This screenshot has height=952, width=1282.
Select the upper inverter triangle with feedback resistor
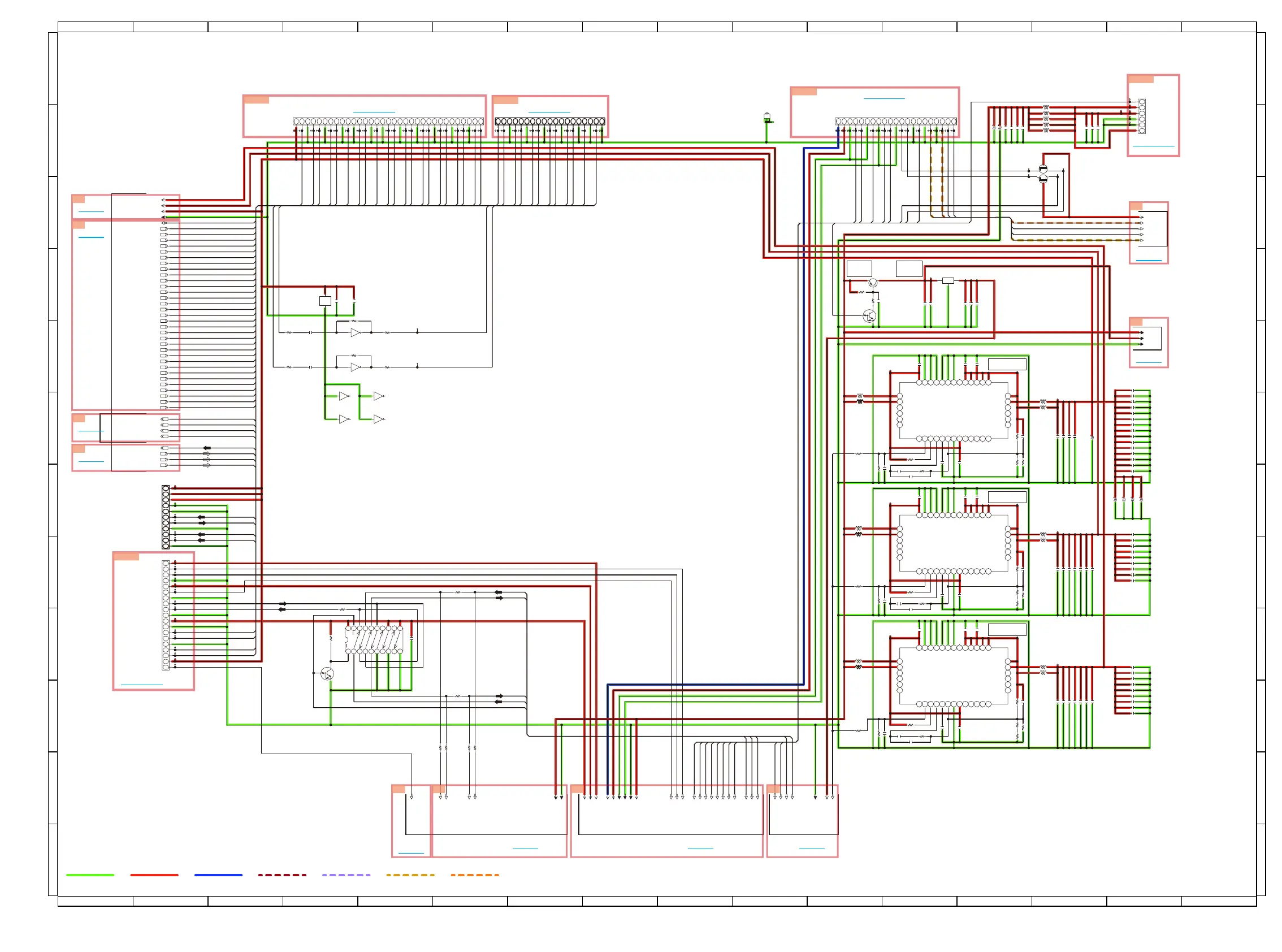point(355,332)
